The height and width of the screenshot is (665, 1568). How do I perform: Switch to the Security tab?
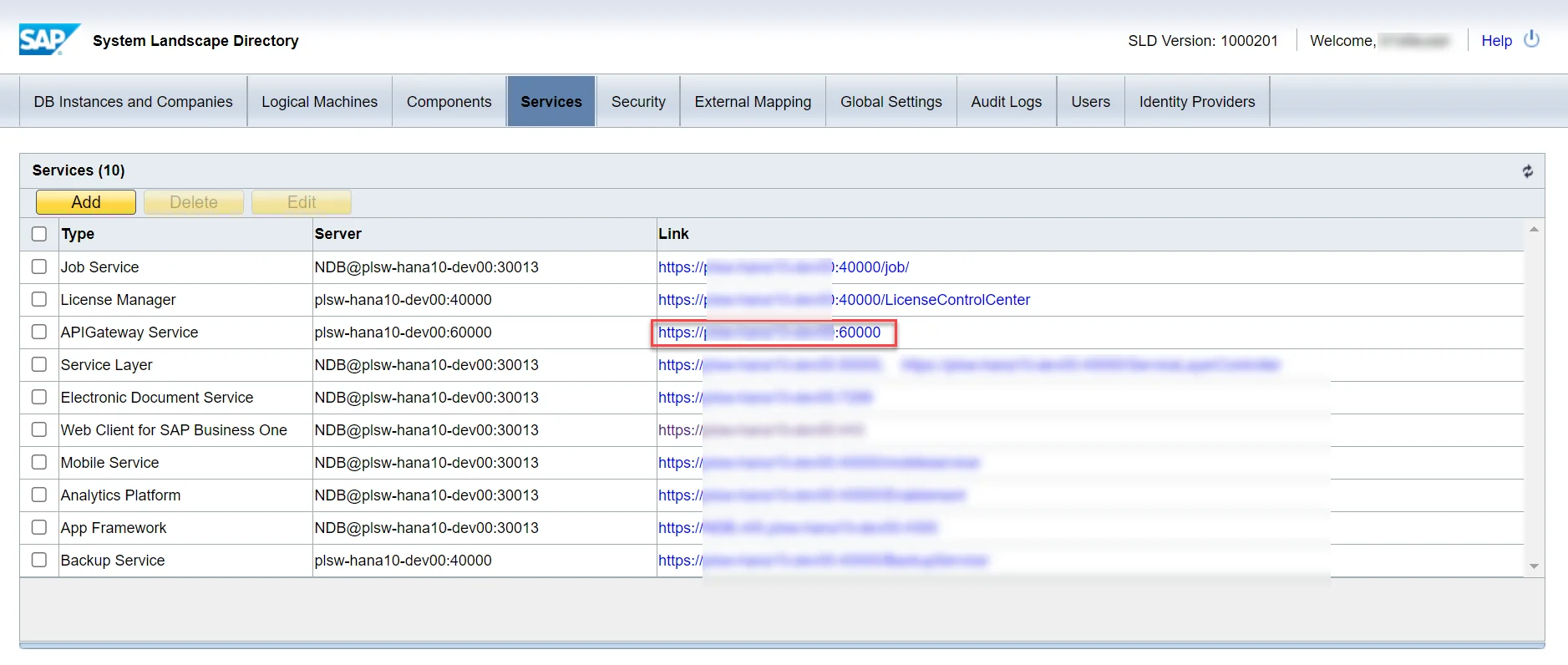[638, 102]
